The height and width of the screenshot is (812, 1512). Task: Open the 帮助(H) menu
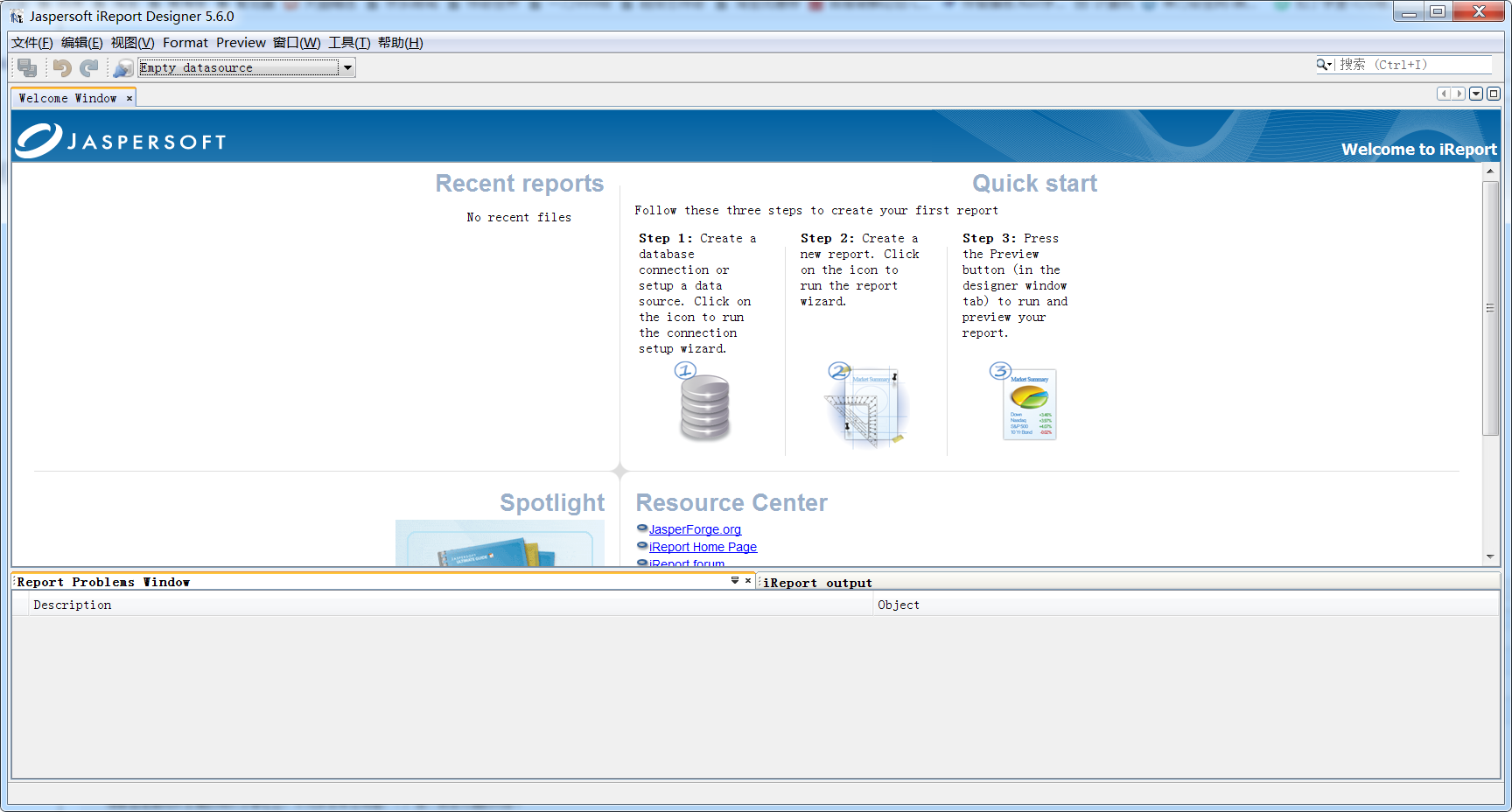[401, 43]
